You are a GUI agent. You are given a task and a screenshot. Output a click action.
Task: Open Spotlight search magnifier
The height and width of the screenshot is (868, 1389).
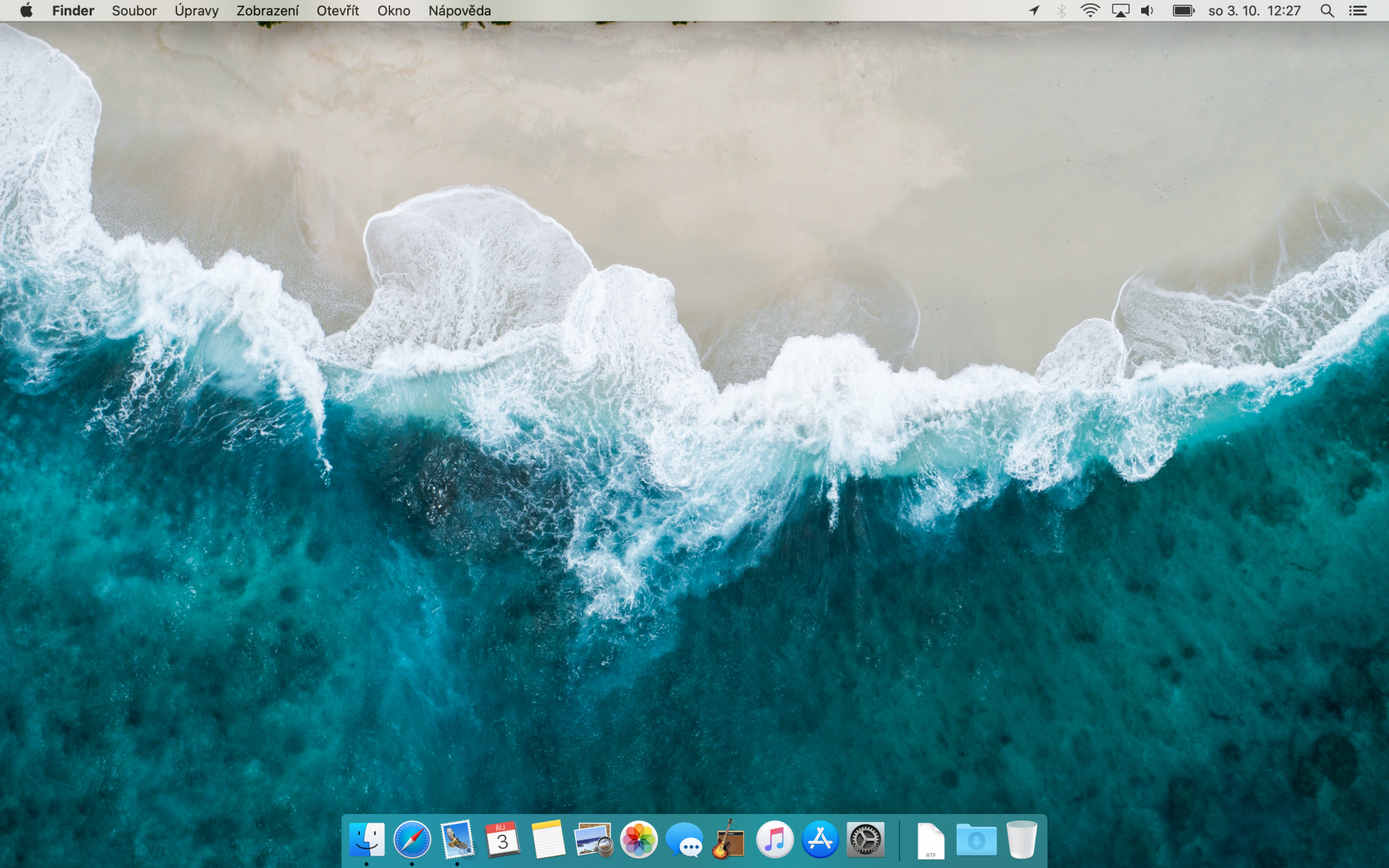[1327, 10]
